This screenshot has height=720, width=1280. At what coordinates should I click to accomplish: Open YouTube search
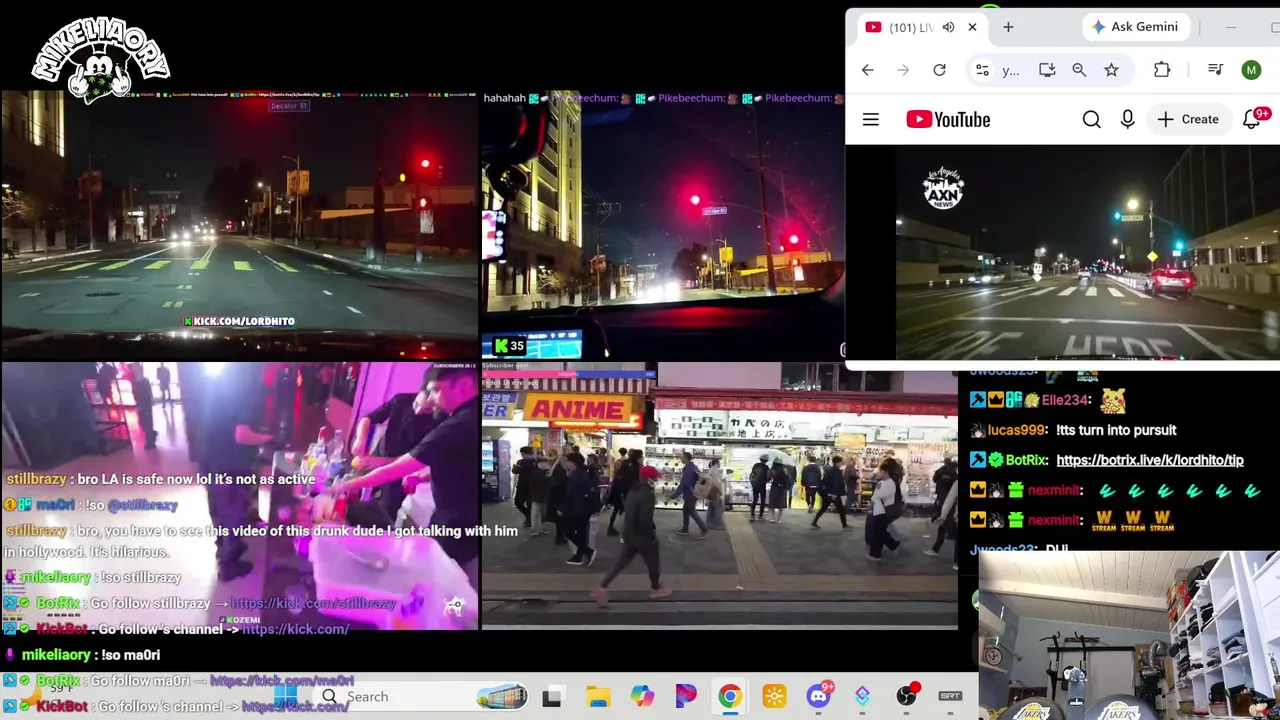click(1091, 119)
